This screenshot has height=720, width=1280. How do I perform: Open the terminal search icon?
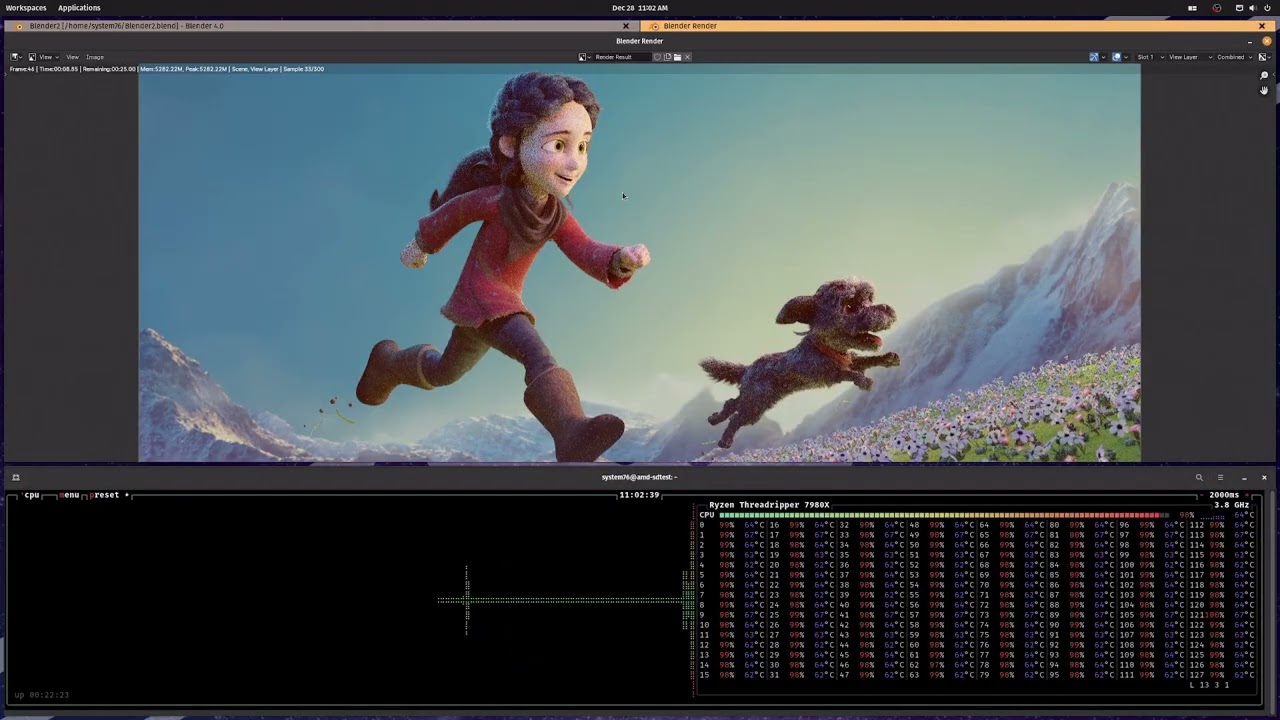(1199, 477)
